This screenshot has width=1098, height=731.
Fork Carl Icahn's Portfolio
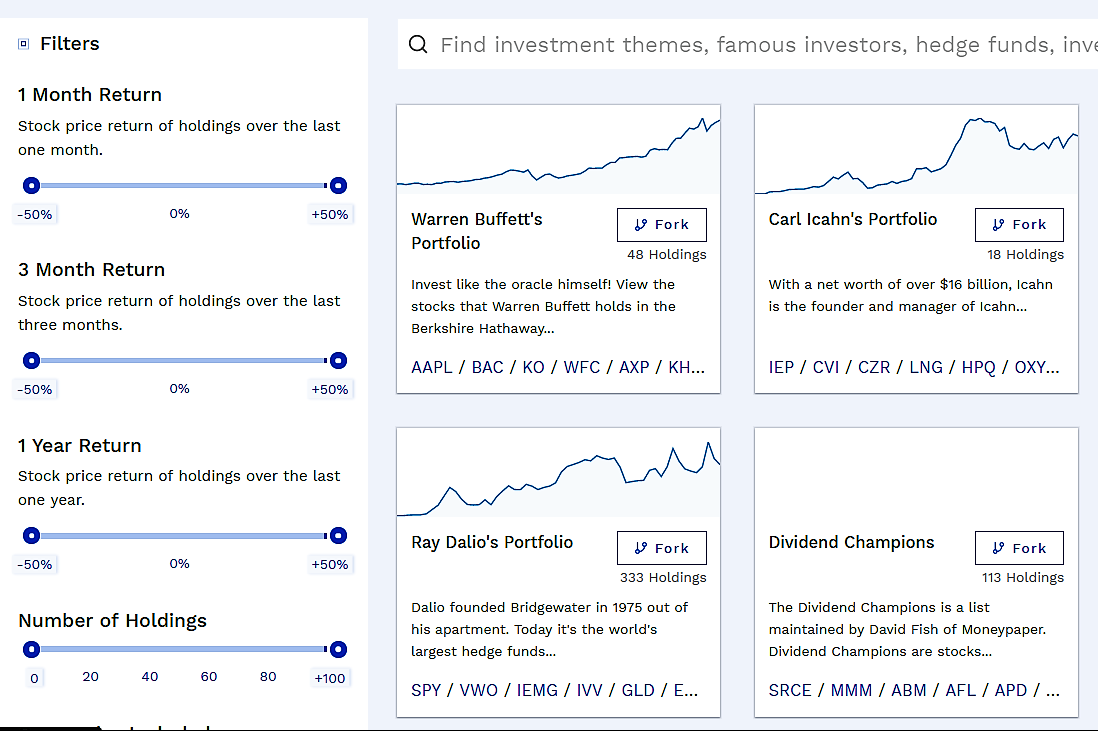1019,225
